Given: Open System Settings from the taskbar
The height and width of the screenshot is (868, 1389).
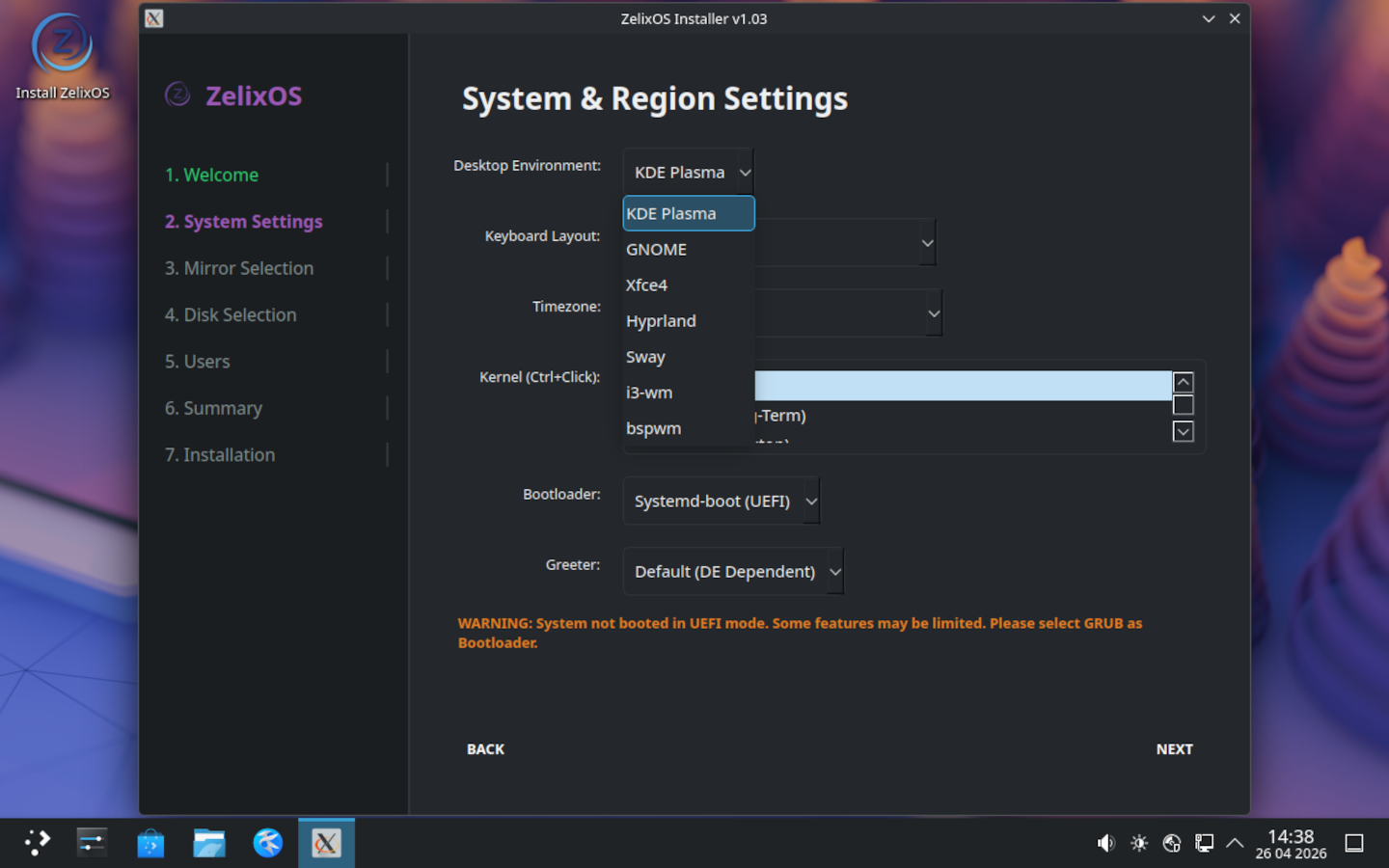Looking at the screenshot, I should (x=93, y=843).
